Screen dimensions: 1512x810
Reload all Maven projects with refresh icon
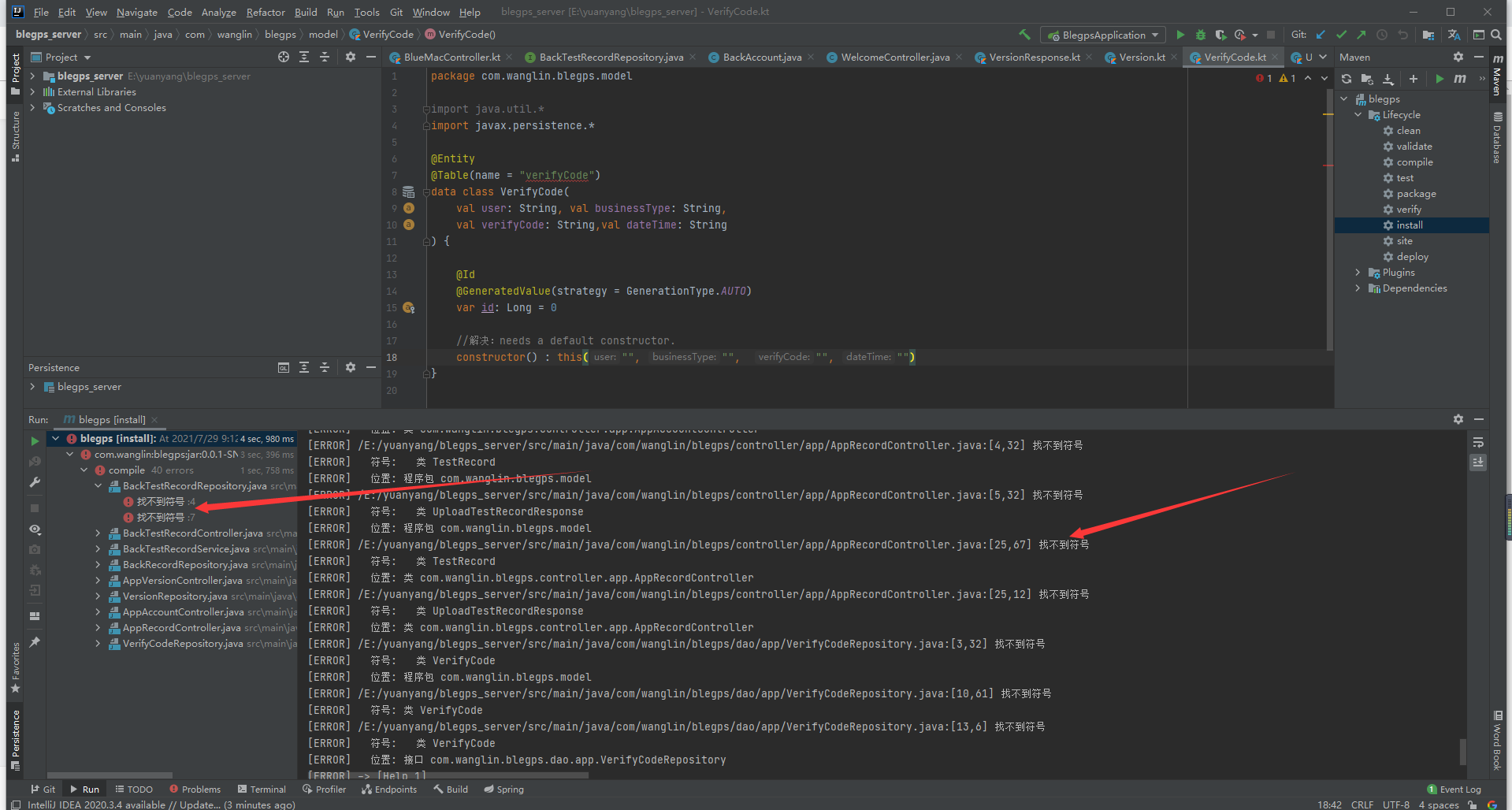(x=1347, y=79)
